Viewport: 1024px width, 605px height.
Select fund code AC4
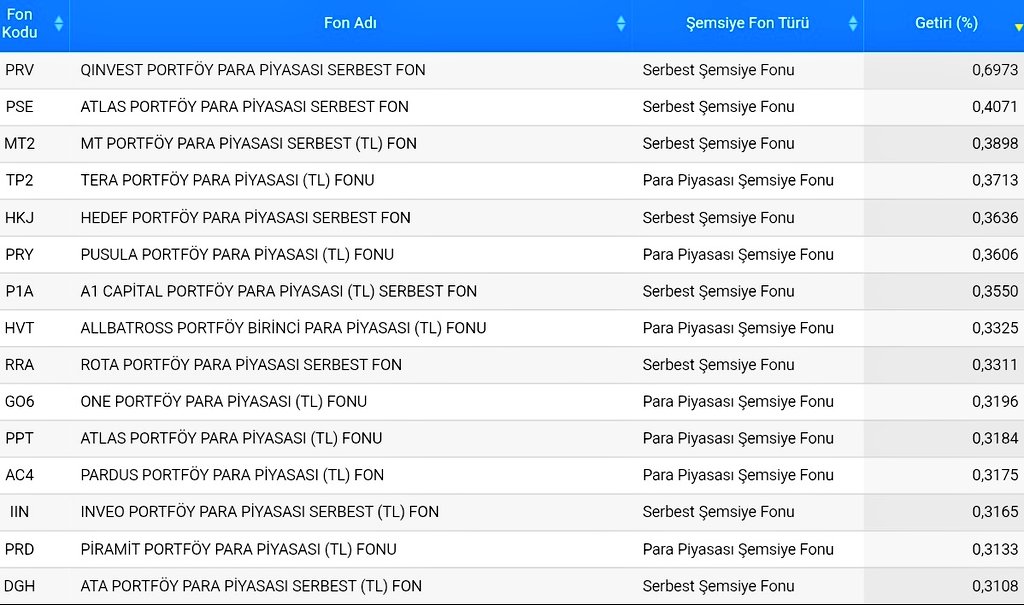click(x=20, y=475)
